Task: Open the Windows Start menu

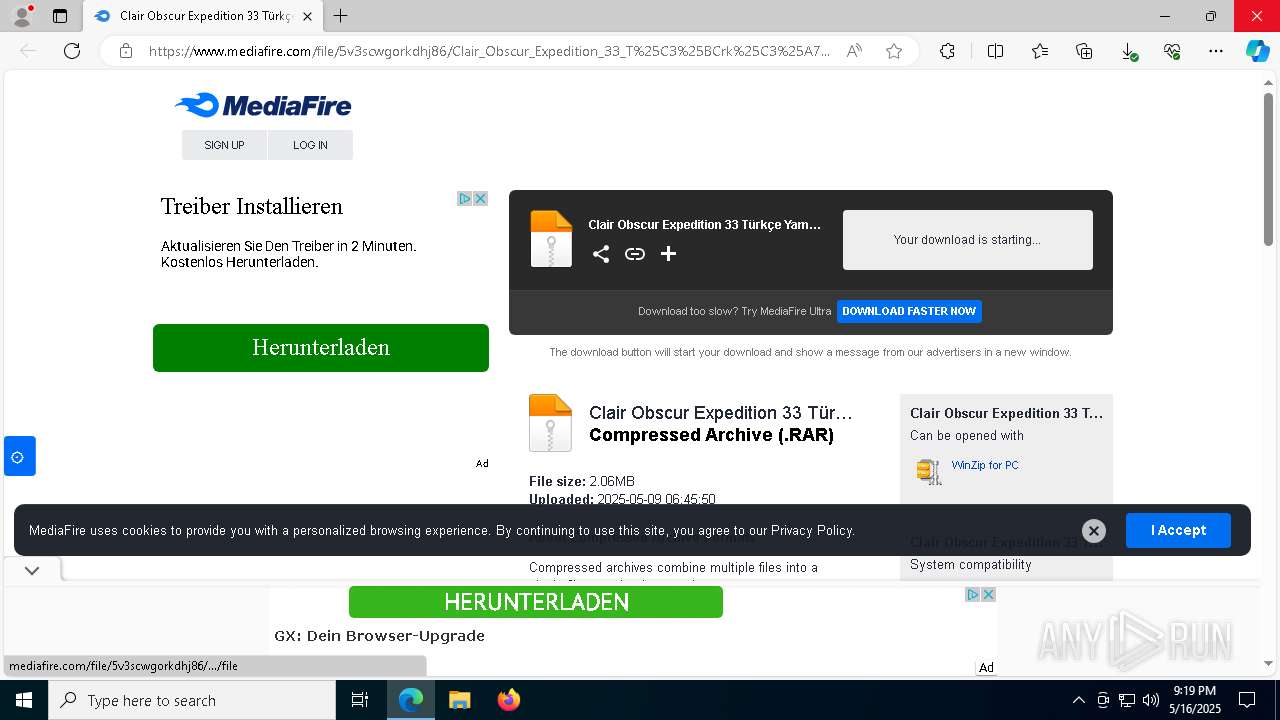Action: tap(24, 700)
